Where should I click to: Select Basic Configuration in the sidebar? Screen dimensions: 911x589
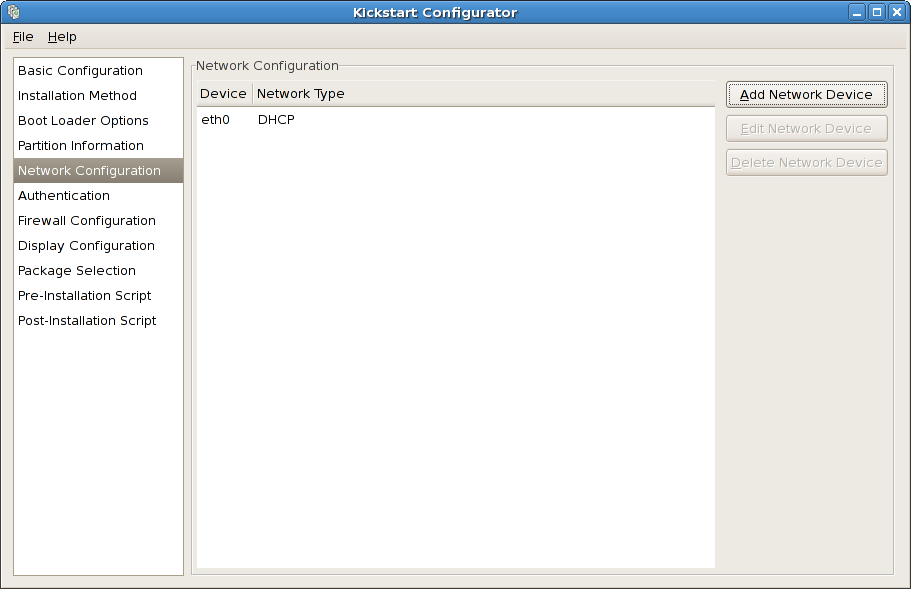point(79,70)
